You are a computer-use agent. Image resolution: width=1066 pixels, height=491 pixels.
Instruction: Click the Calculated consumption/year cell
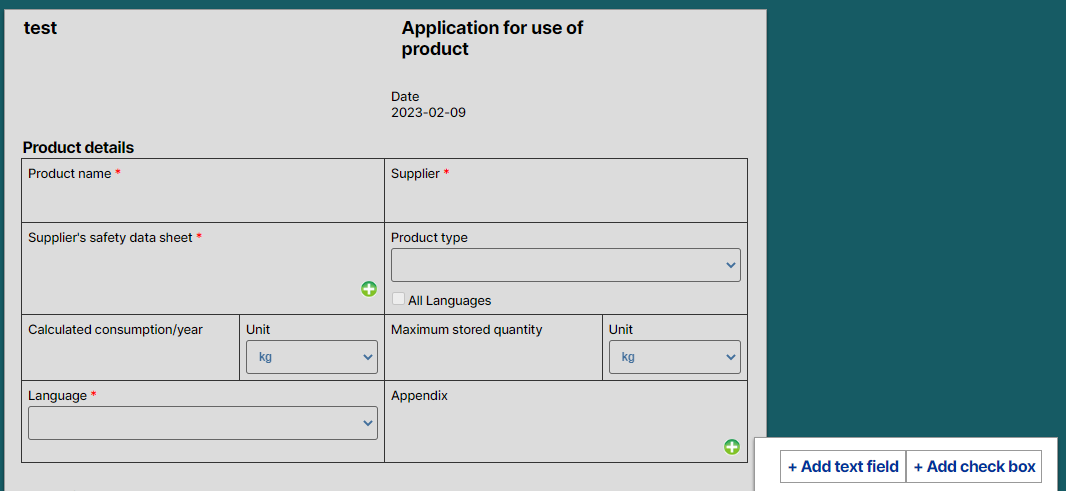pyautogui.click(x=131, y=347)
